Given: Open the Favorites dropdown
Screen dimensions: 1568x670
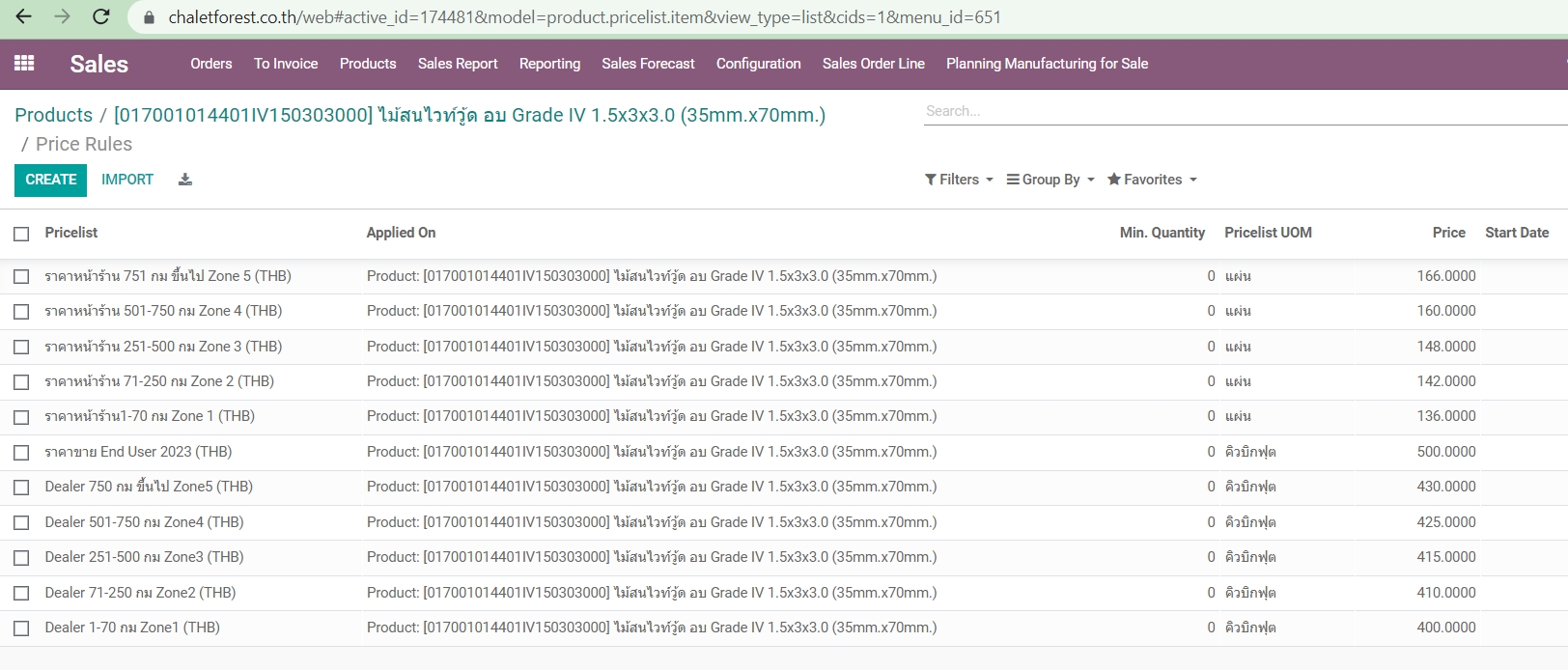Looking at the screenshot, I should (1151, 180).
